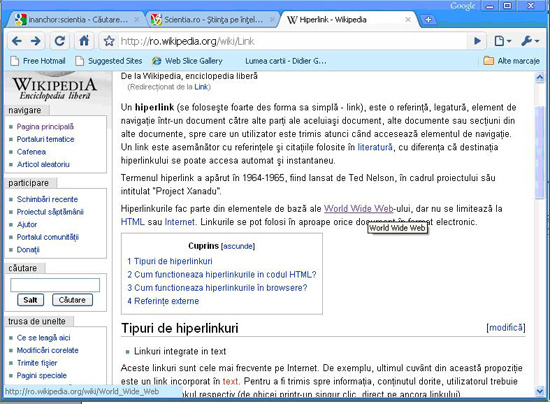Open the Cafenea link
Screen dimensions: 550x404
31,152
